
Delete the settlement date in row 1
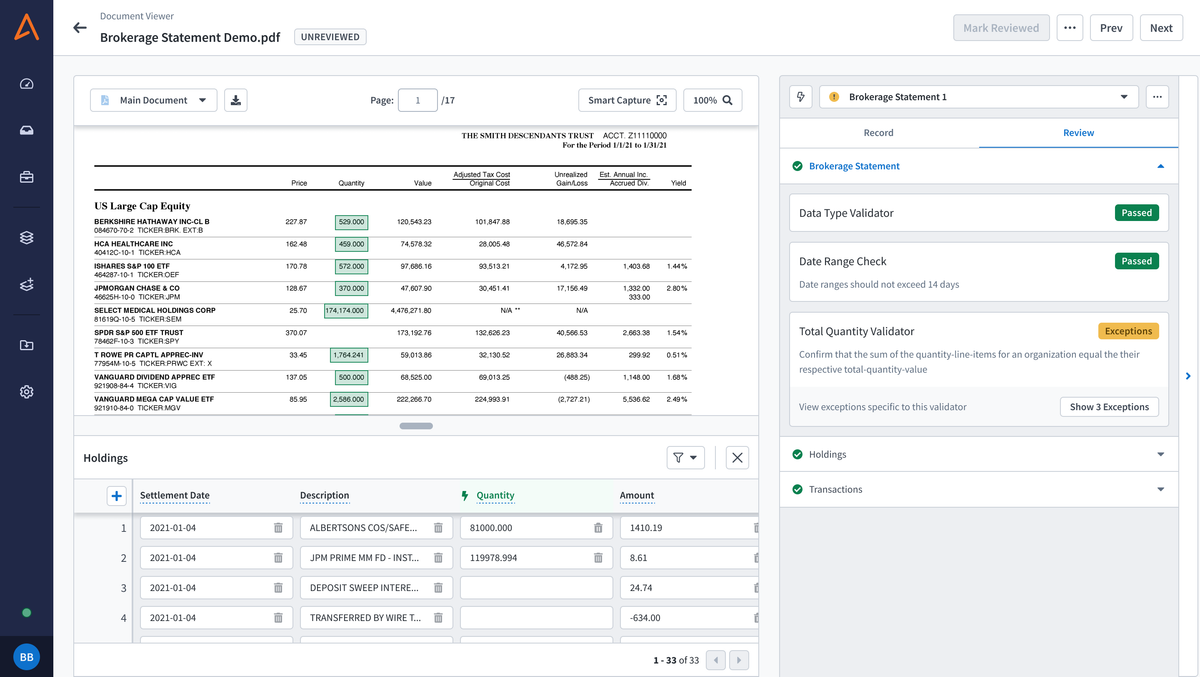point(278,528)
